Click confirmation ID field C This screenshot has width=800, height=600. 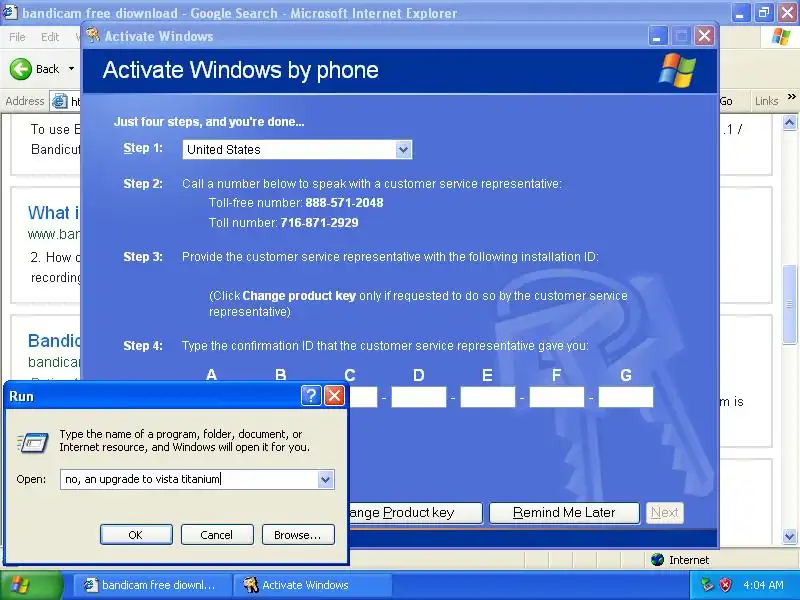(362, 397)
